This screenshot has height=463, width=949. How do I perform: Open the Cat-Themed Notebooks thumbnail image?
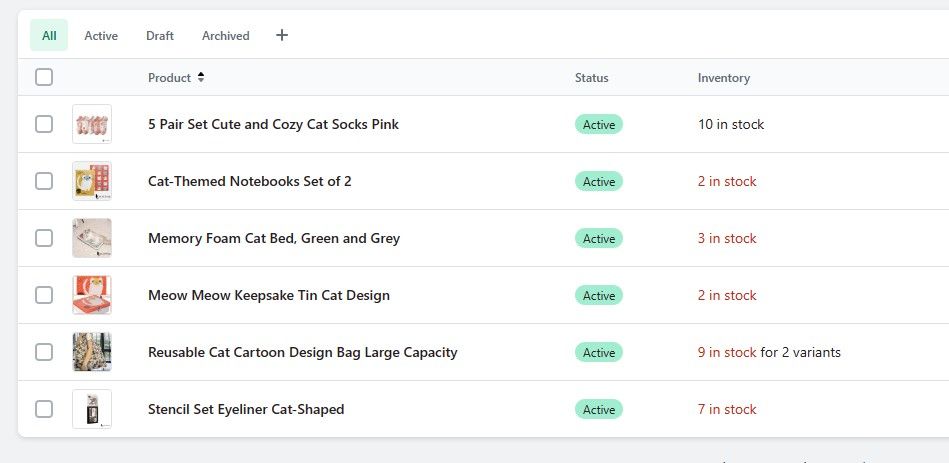pyautogui.click(x=92, y=181)
